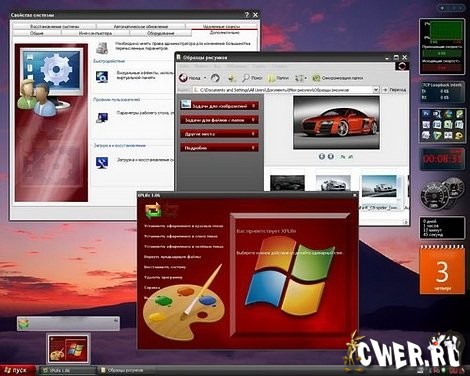The height and width of the screenshot is (376, 470).
Task: Click the orange calendar gadget showing 3
Action: [x=442, y=270]
